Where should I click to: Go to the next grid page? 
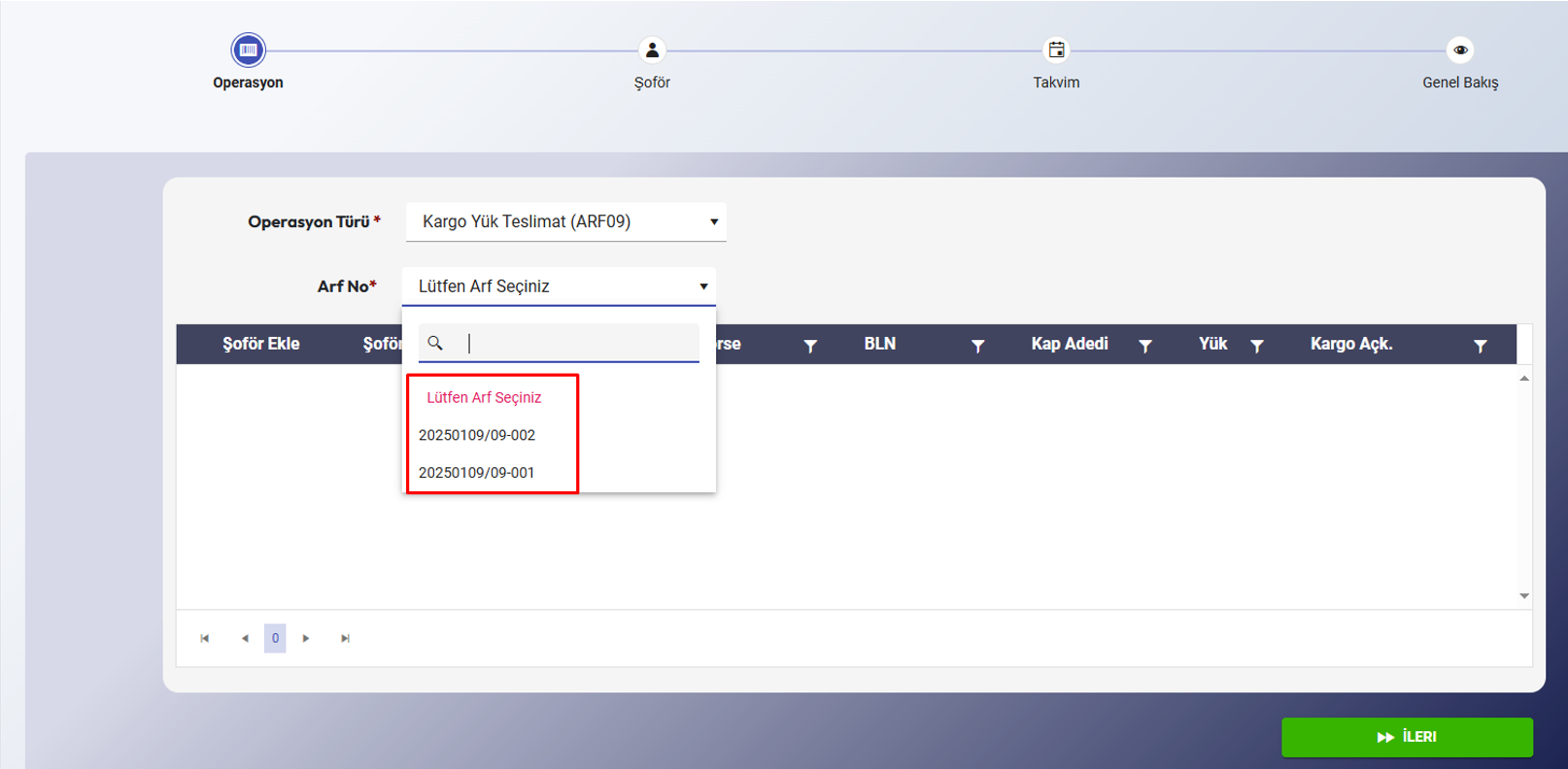click(306, 638)
